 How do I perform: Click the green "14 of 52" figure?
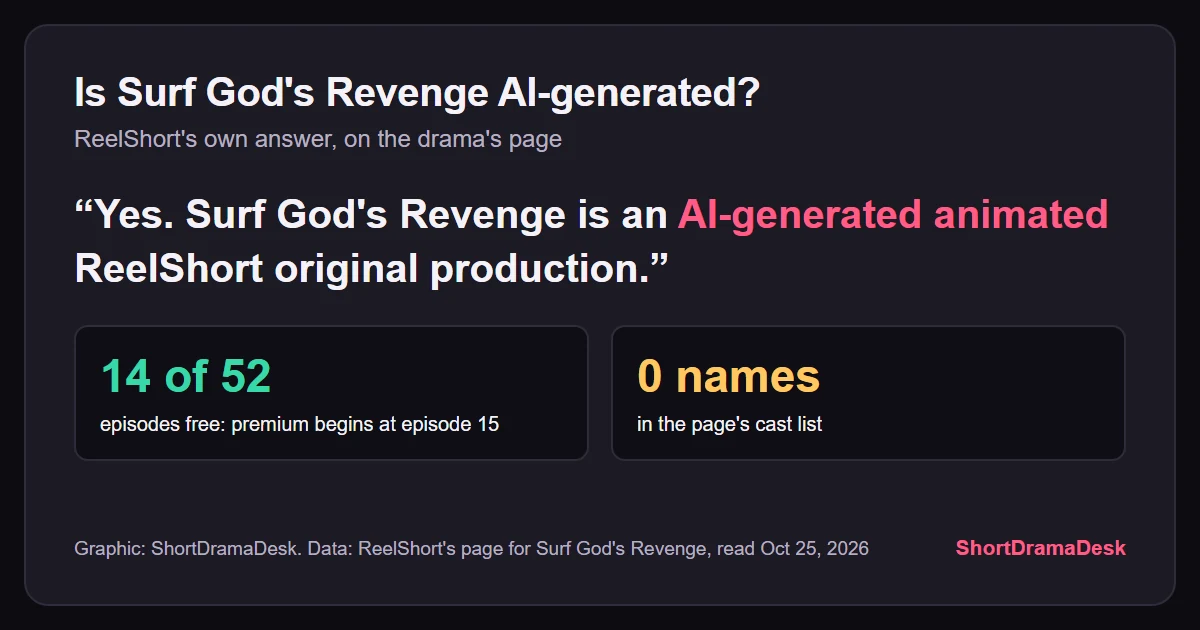pos(186,377)
